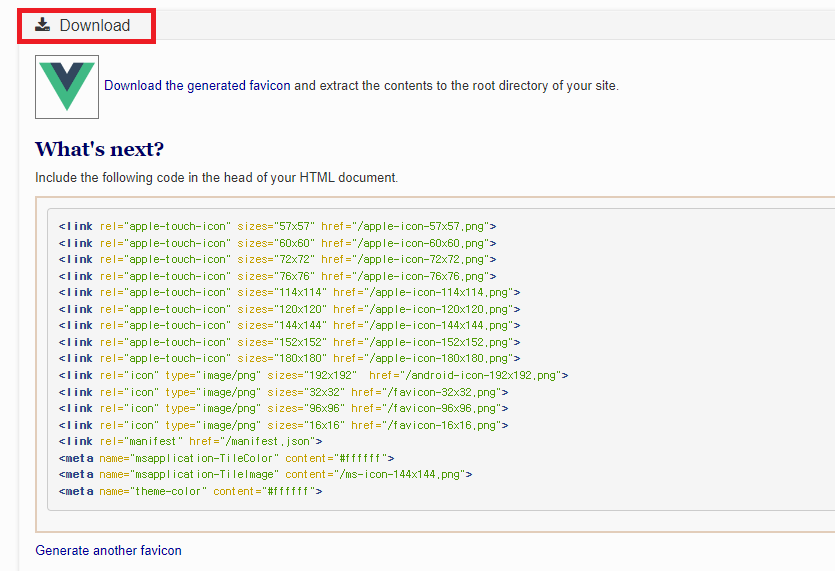This screenshot has height=571, width=835.
Task: Click the manifest.json link code line
Action: point(191,442)
